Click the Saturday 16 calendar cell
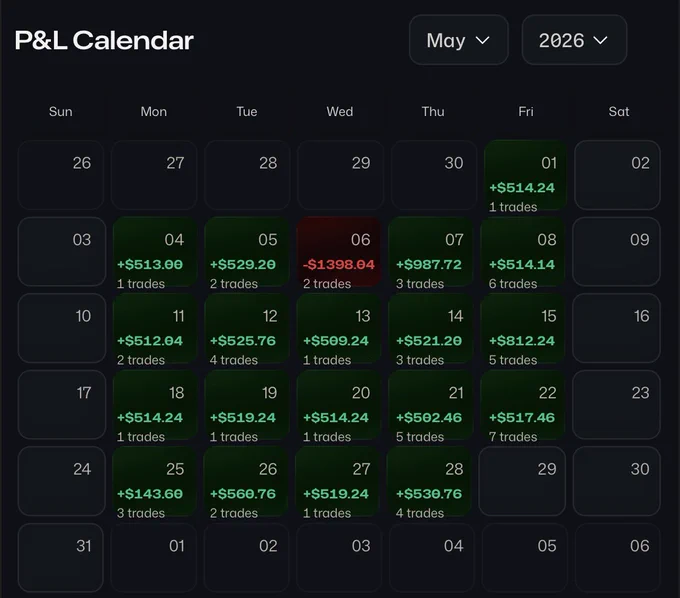 [616, 328]
